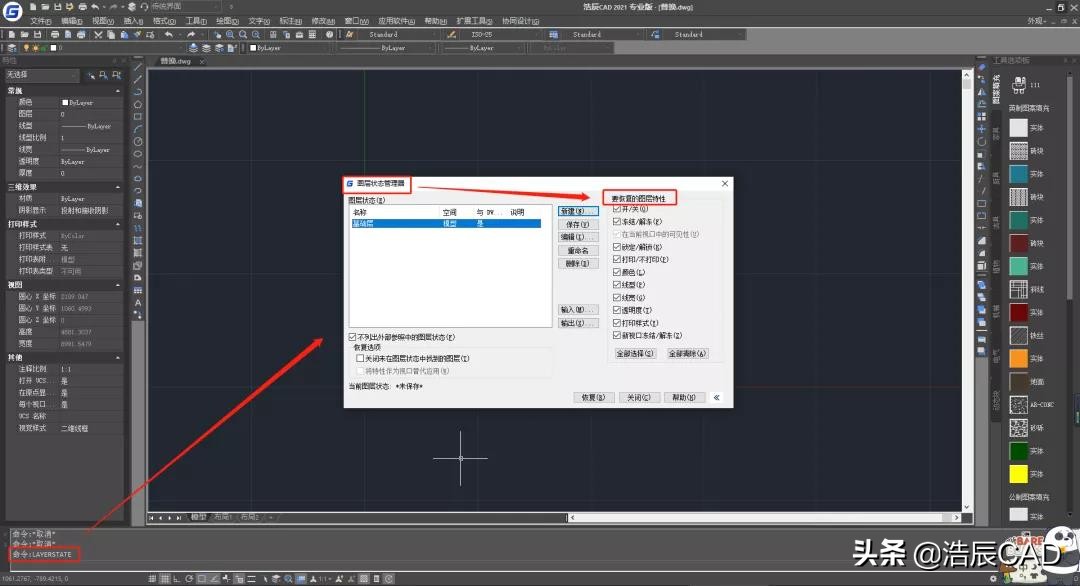The image size is (1080, 586).
Task: Open Layer Properties Manager from the layers toolbar
Action: 12,48
